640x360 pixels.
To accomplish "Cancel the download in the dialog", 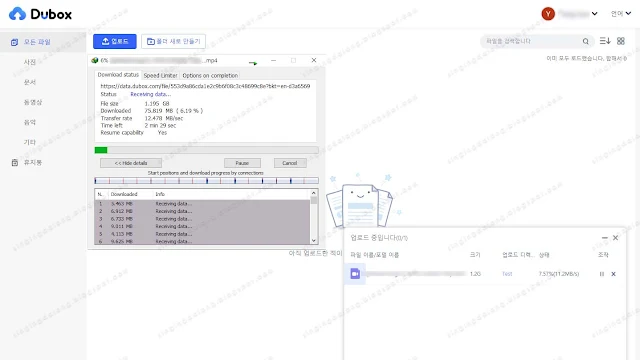I will tap(290, 163).
